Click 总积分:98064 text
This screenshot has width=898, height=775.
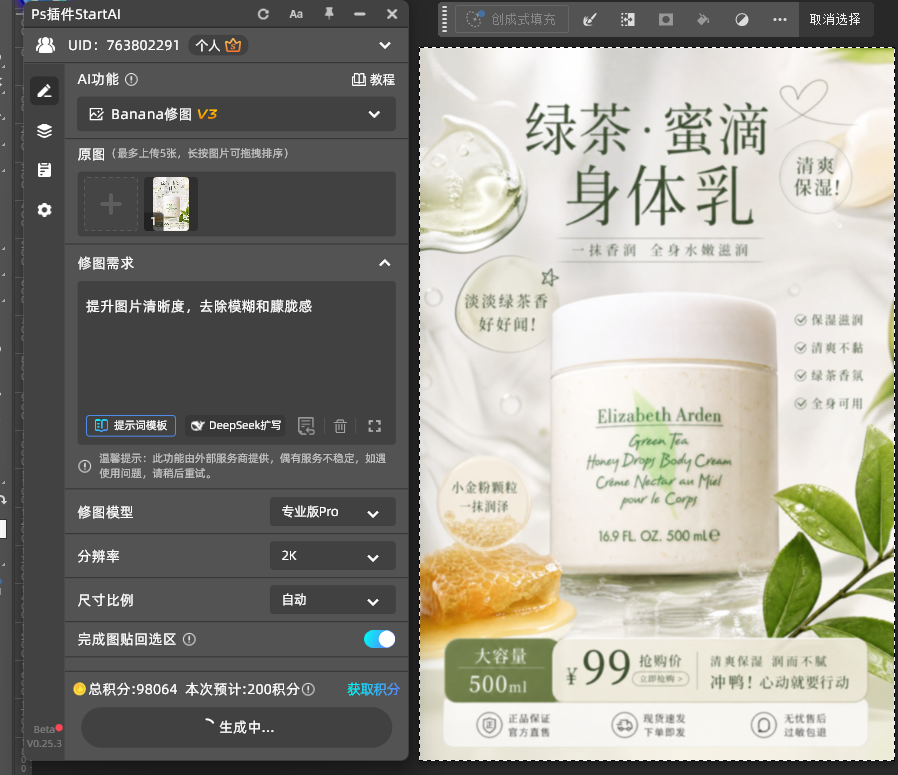tap(133, 689)
